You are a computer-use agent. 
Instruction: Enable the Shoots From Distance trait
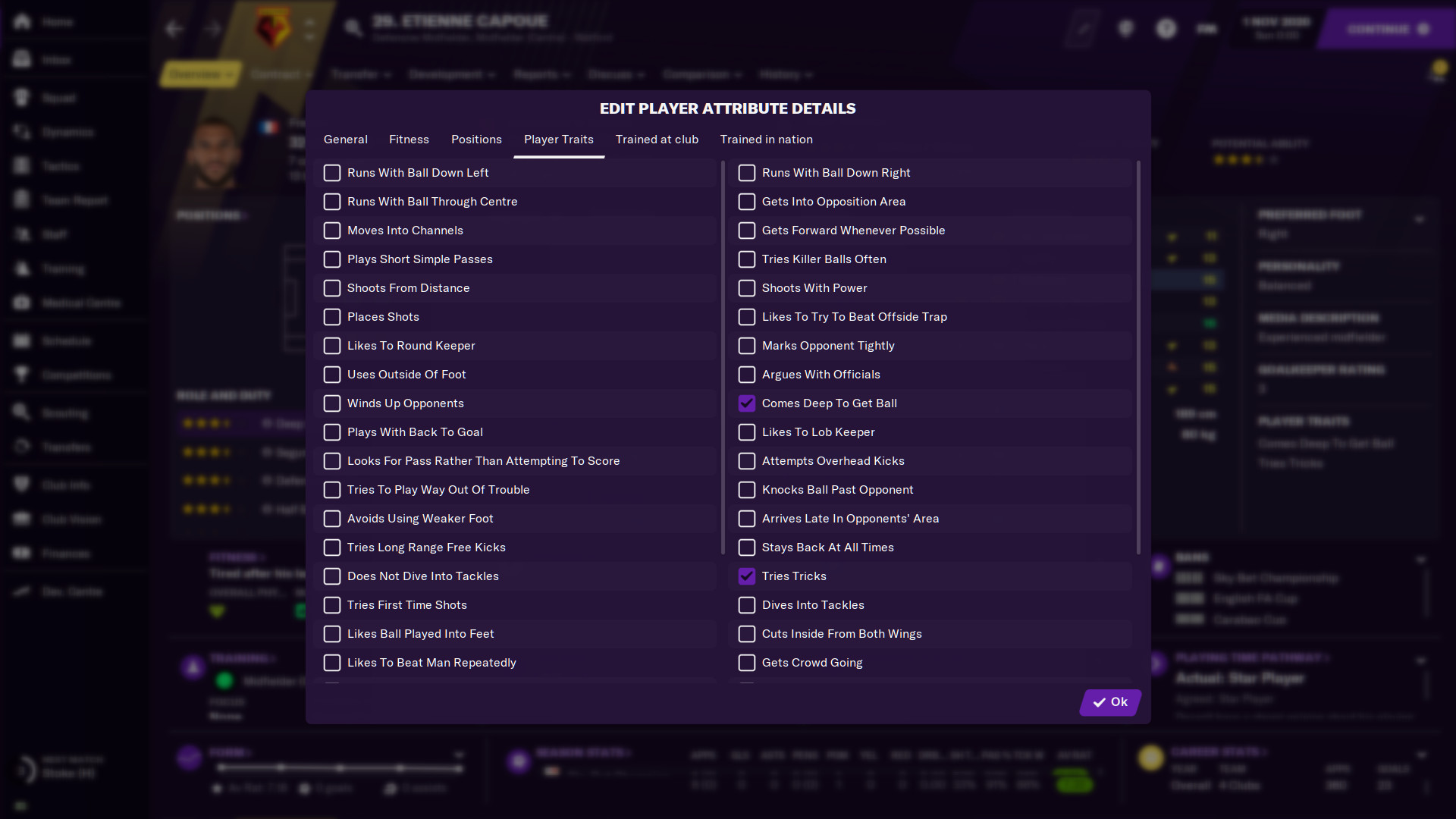coord(332,288)
